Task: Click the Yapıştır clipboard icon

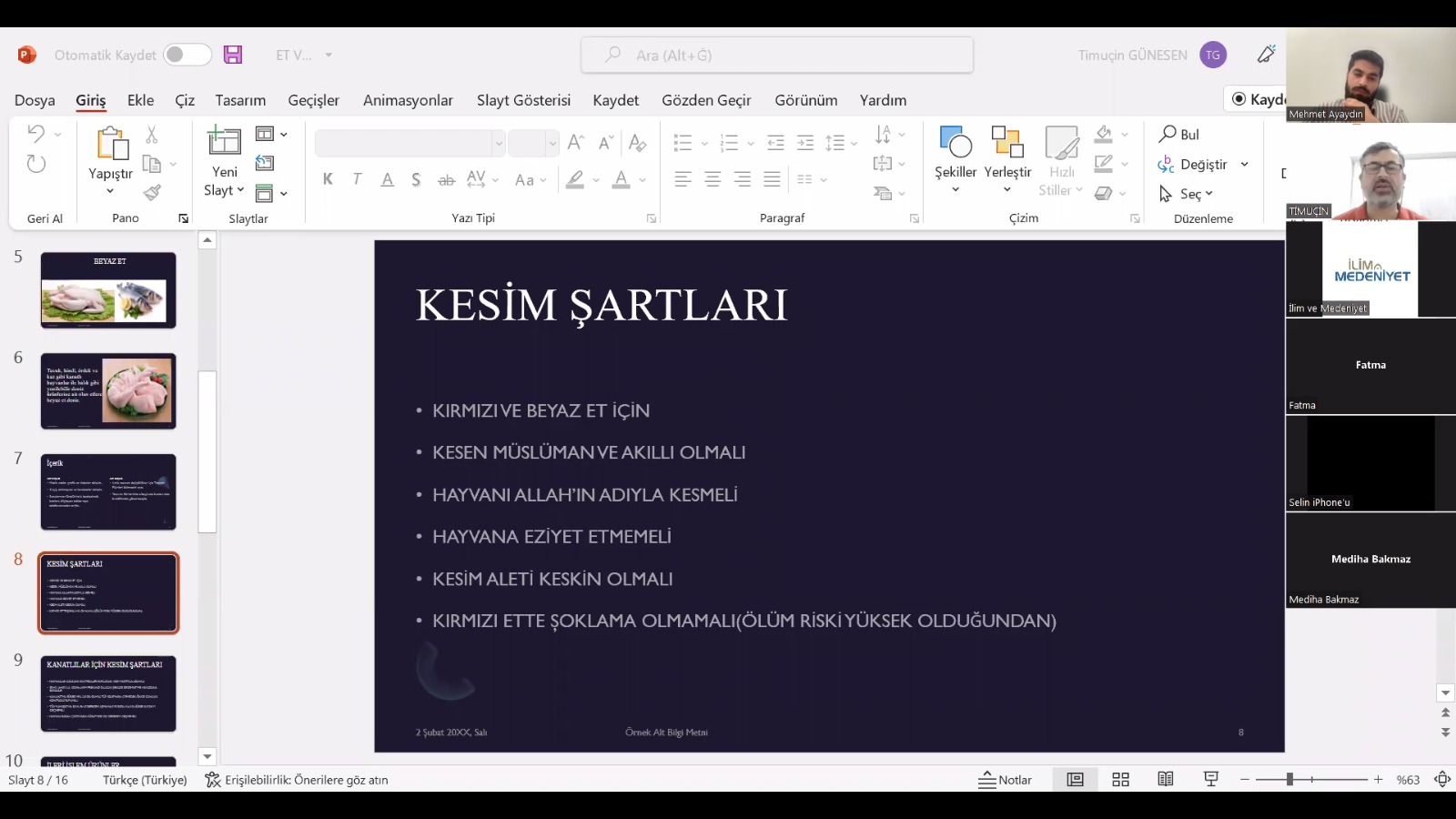Action: point(112,143)
